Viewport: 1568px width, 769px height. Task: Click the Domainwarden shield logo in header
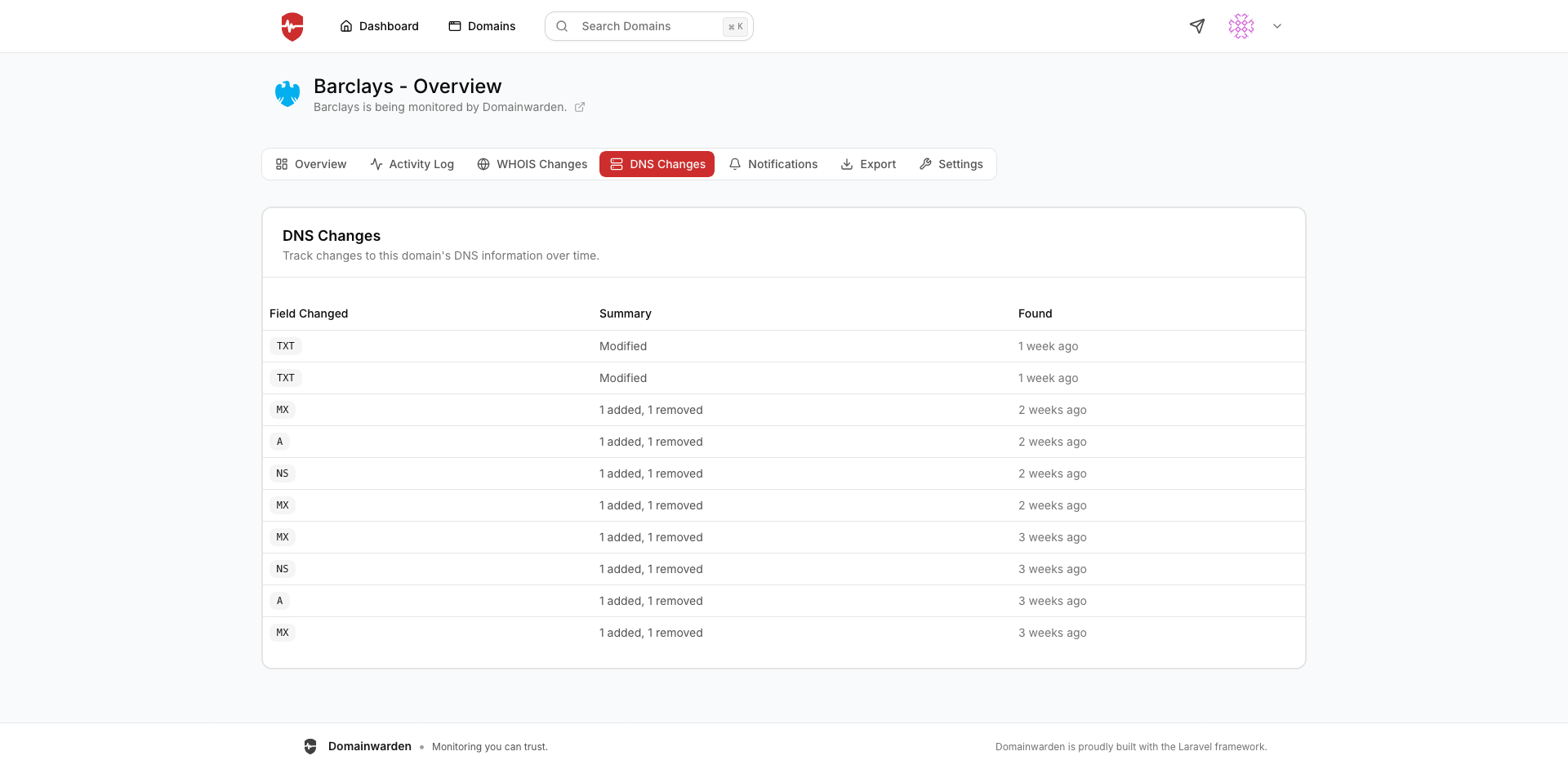coord(292,26)
